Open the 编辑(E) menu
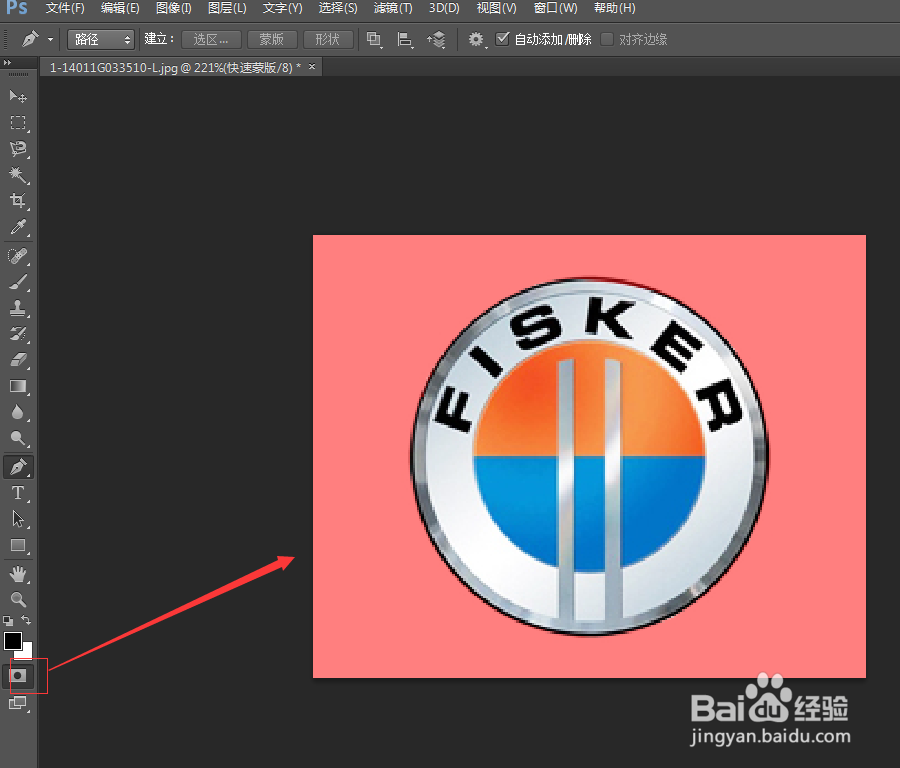This screenshot has width=900, height=768. coord(120,8)
